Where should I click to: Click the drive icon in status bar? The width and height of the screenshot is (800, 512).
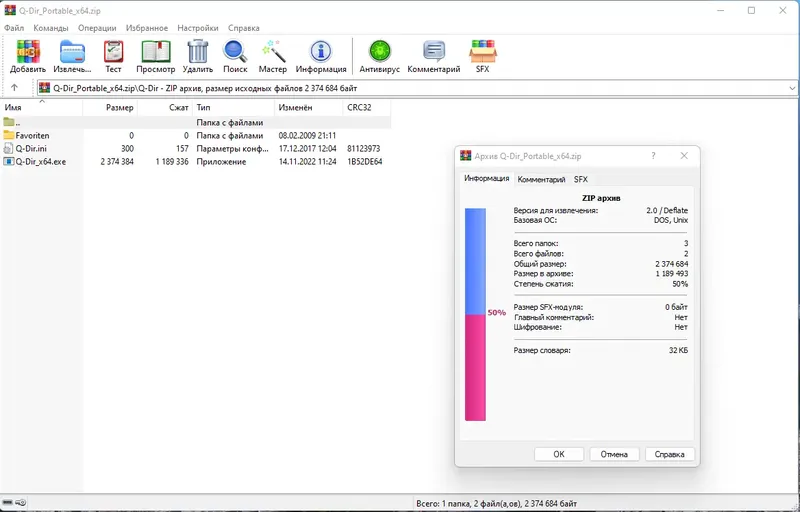(8, 502)
